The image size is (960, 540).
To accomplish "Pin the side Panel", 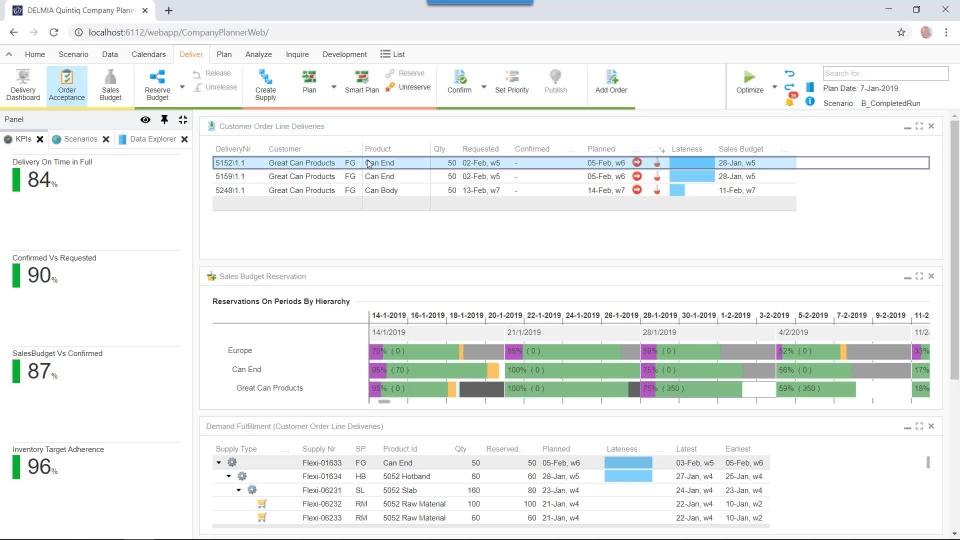I will 164,119.
